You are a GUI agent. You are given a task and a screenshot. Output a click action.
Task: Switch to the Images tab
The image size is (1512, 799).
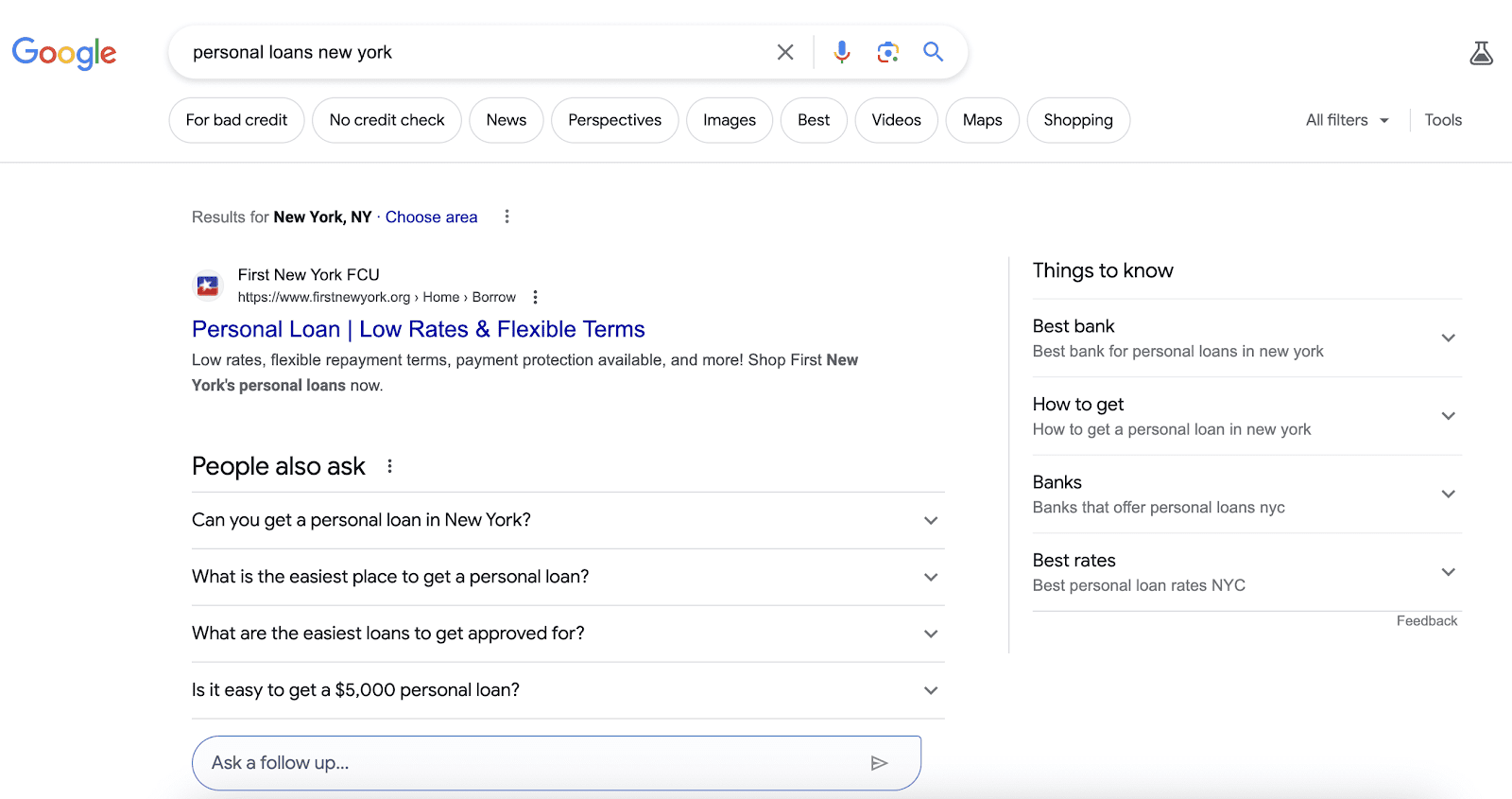pos(730,120)
